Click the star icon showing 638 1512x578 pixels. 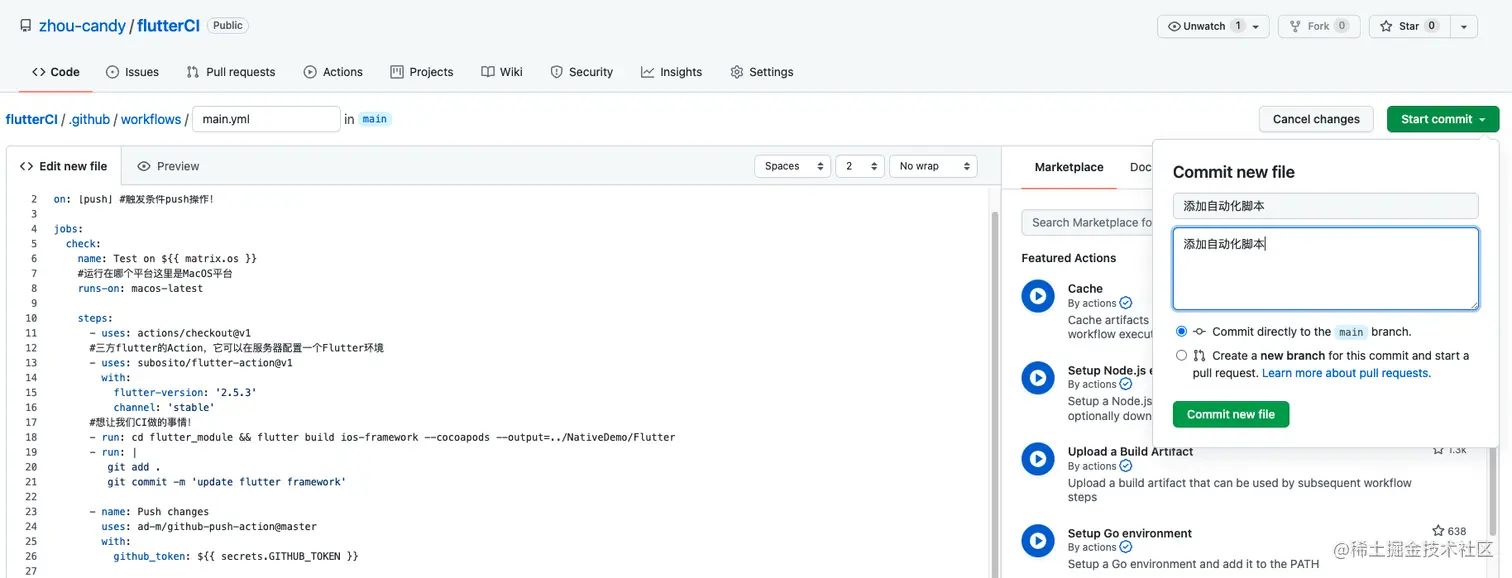(1438, 531)
